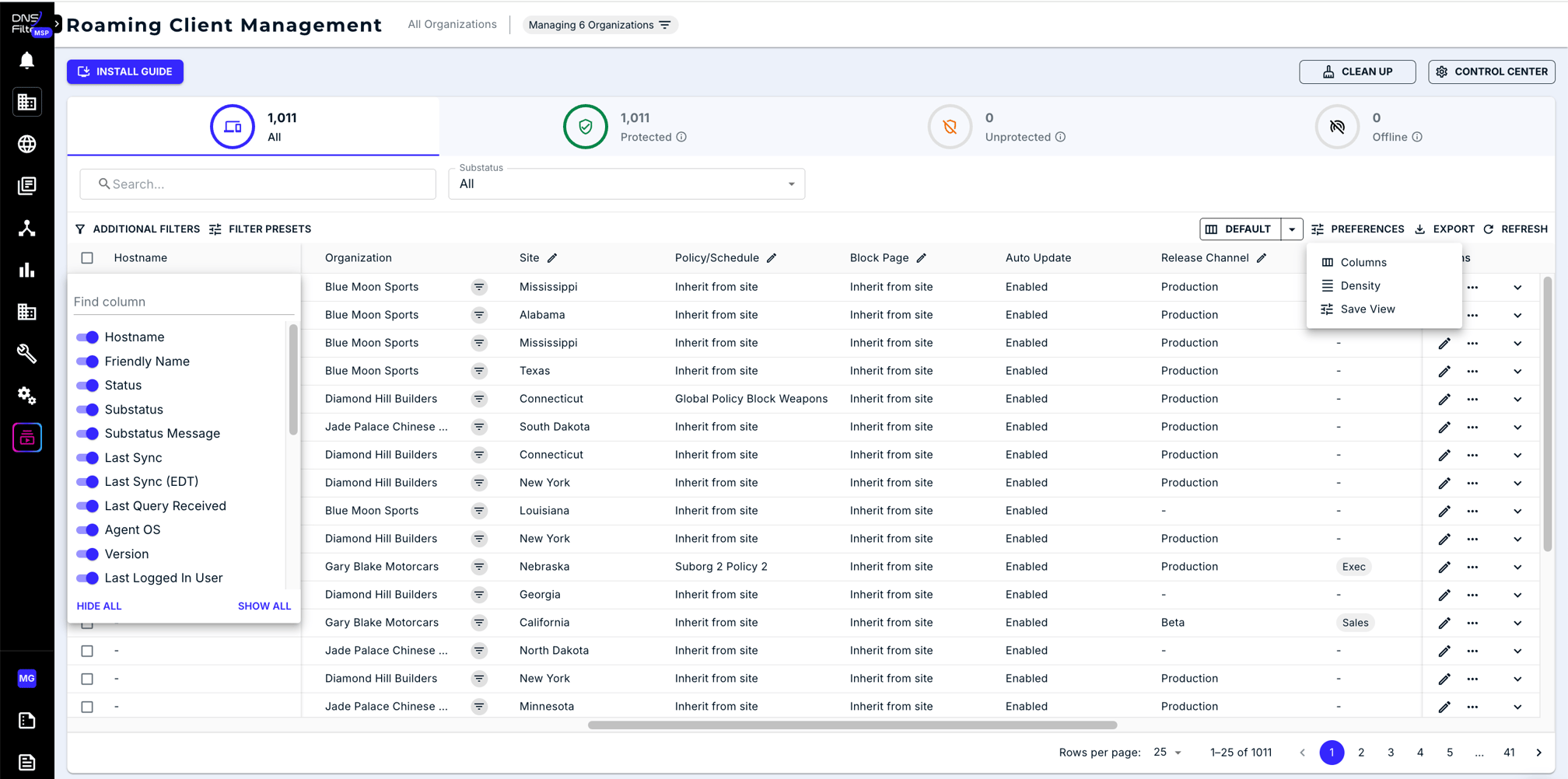
Task: Check the select-all checkbox in table header
Action: (87, 257)
